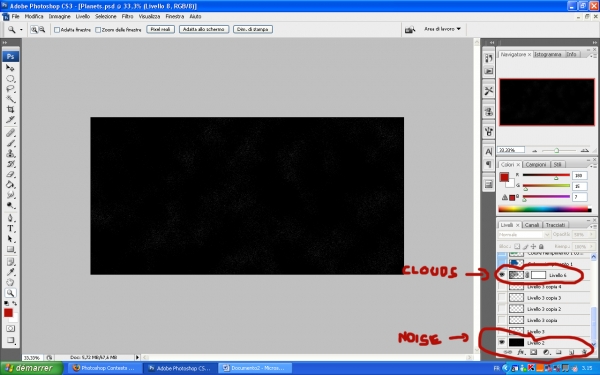Select the Type tool
600x375 pixels.
click(x=10, y=228)
